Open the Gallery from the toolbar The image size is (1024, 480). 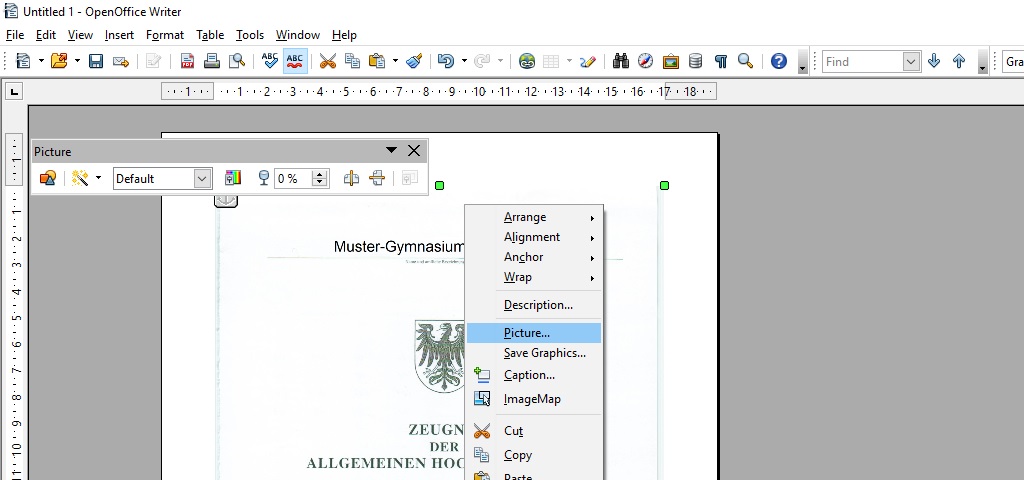tap(671, 61)
